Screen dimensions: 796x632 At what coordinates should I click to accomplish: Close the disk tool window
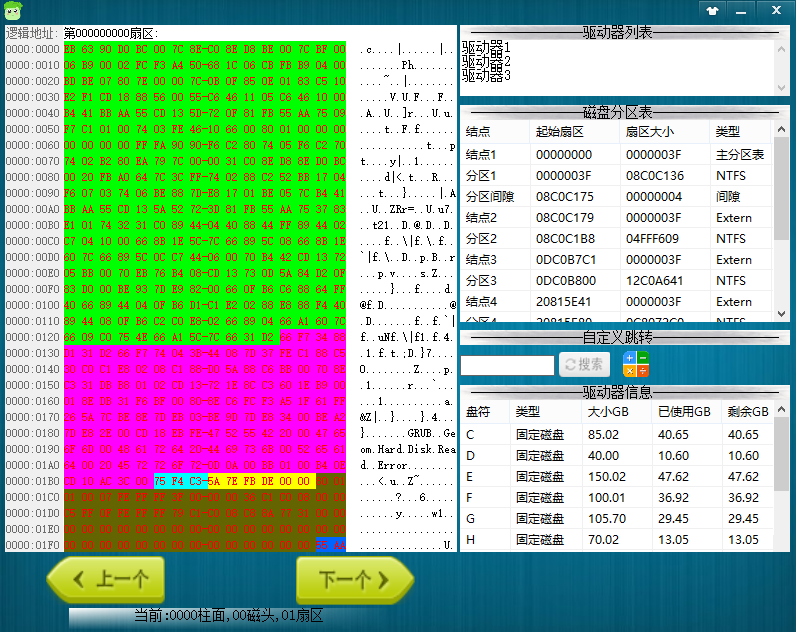(776, 10)
